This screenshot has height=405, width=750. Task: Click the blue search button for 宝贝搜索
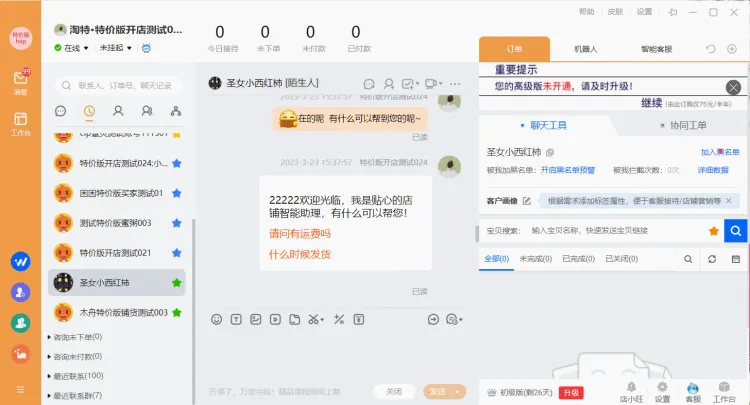click(735, 231)
